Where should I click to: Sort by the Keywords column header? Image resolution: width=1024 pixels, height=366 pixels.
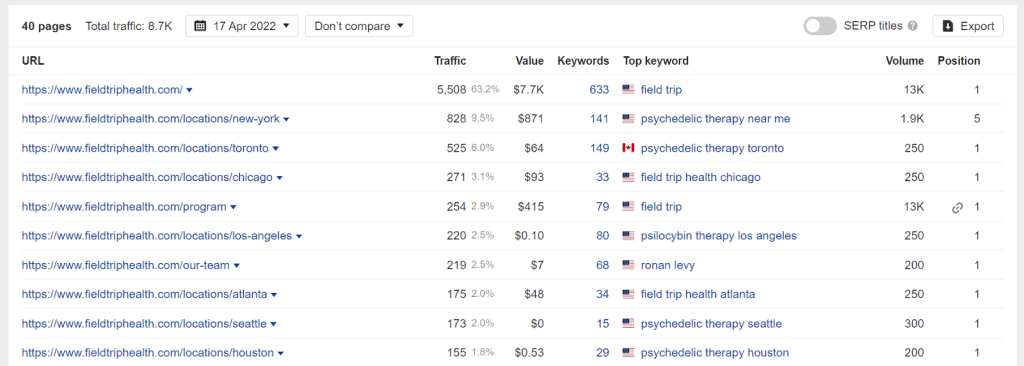tap(583, 61)
